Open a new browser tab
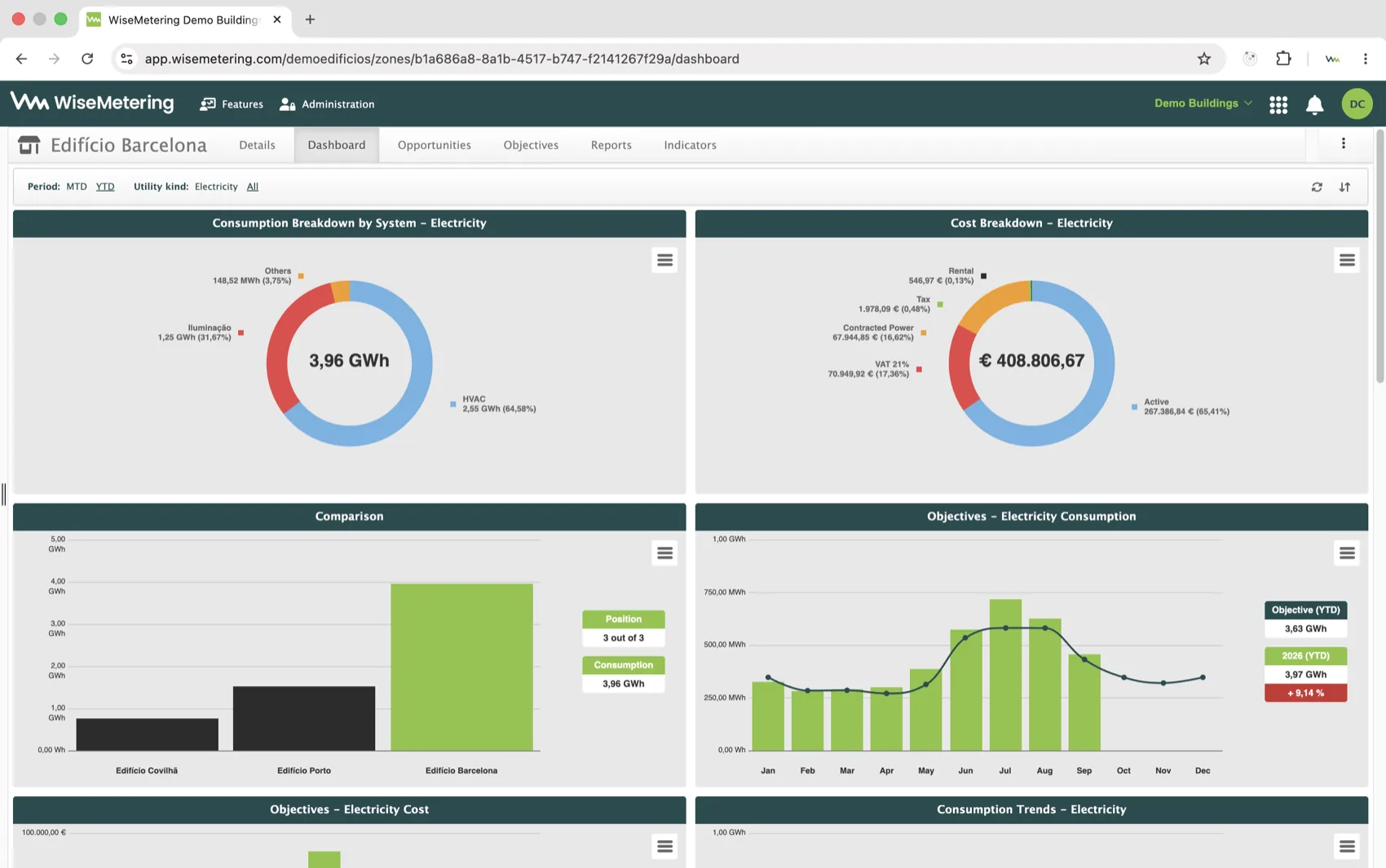The height and width of the screenshot is (868, 1386). 310,20
